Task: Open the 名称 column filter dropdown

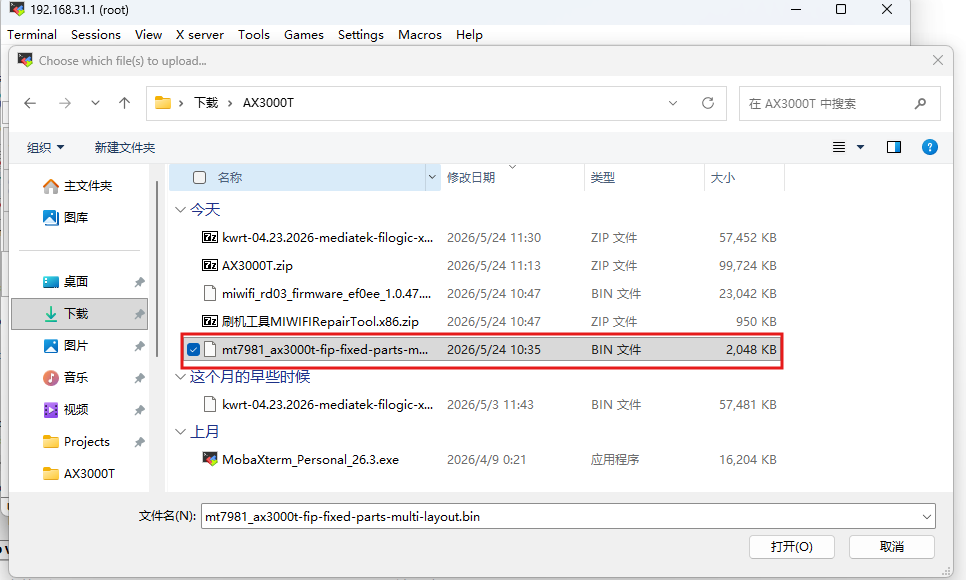Action: 432,178
